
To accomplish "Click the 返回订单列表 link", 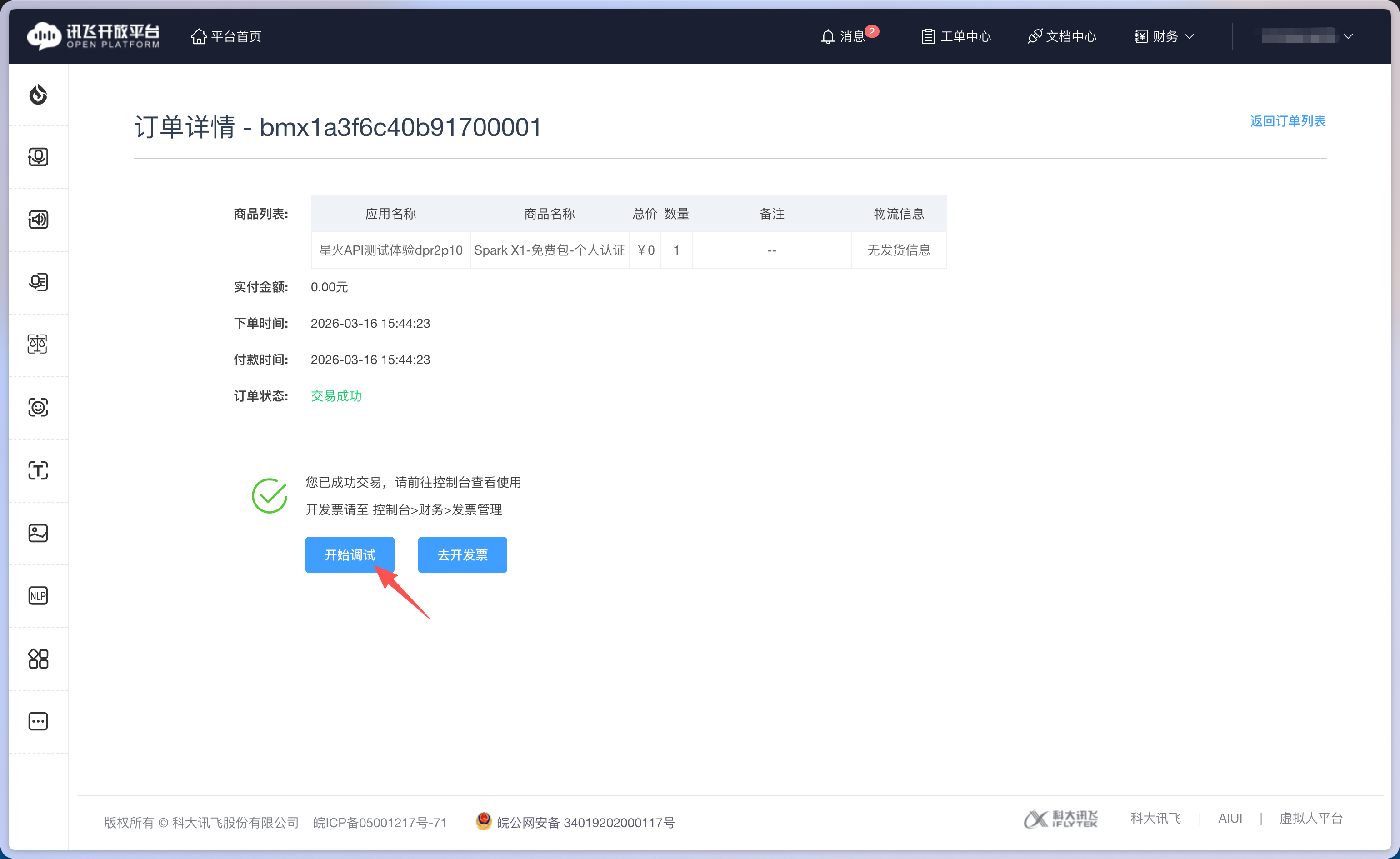I will (x=1287, y=121).
